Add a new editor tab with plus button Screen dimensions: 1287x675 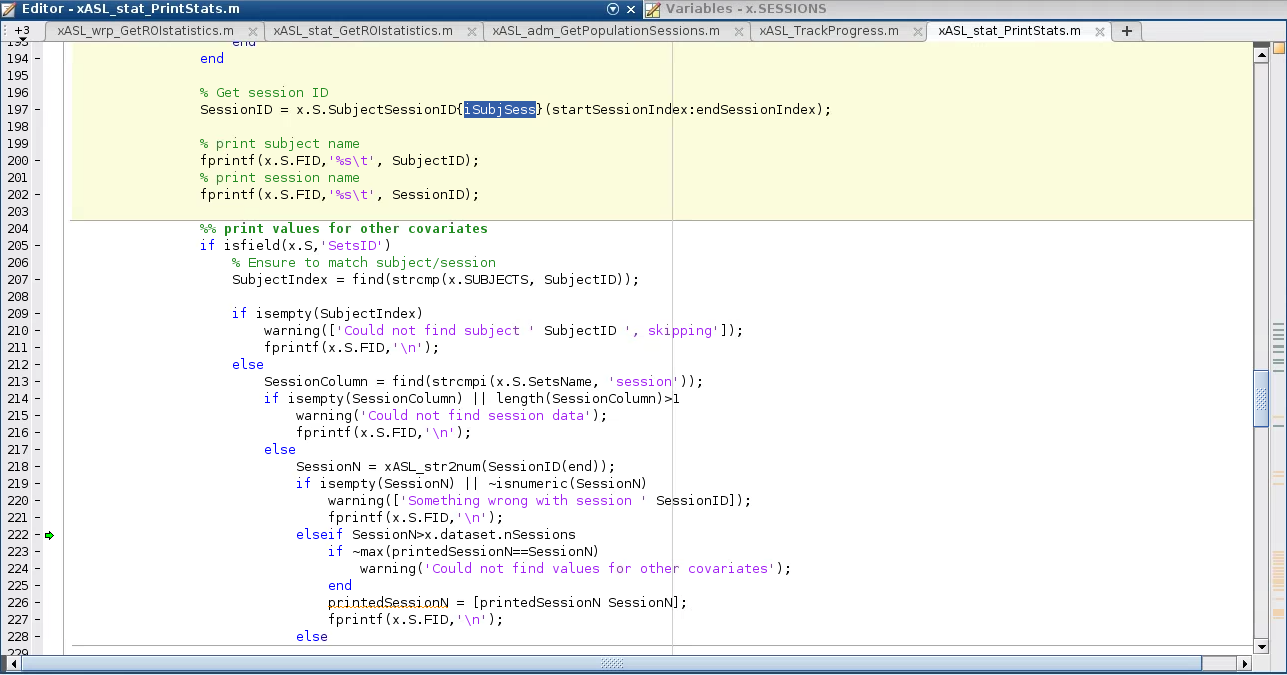(1127, 31)
